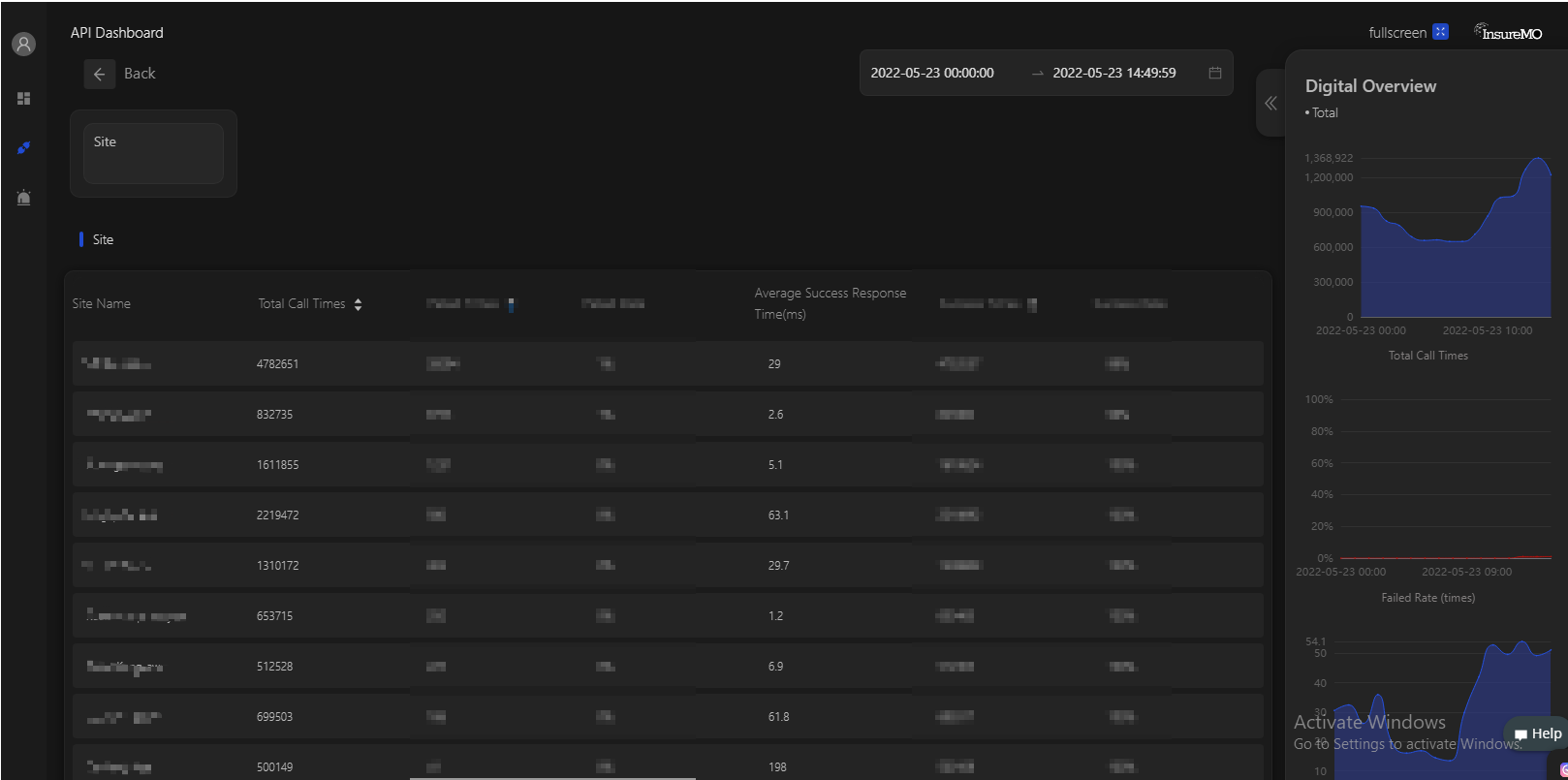This screenshot has height=780, width=1568.
Task: Click the 61.8 response time value
Action: (x=778, y=717)
